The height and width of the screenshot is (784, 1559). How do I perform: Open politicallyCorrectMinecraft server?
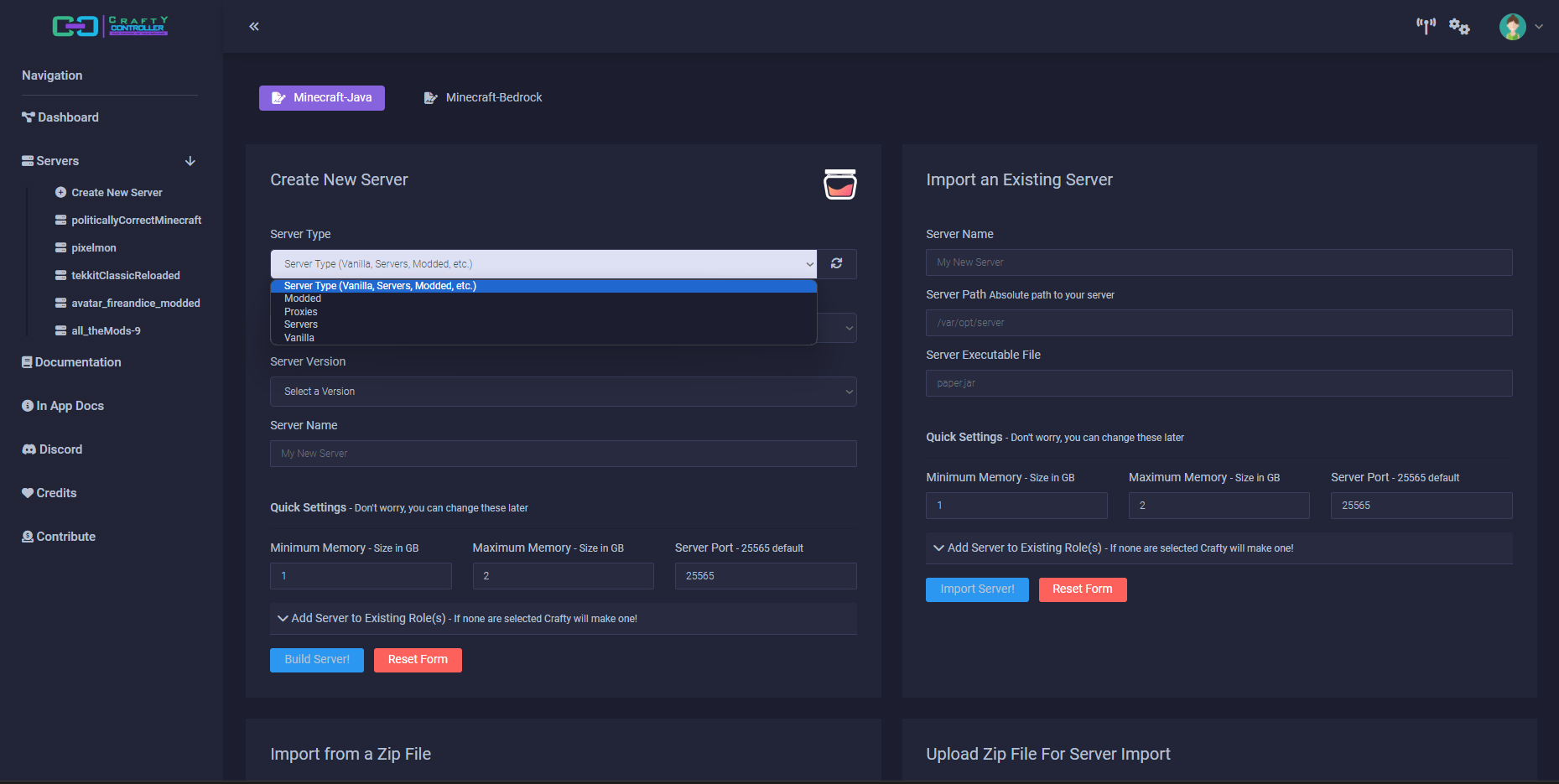[x=128, y=220]
